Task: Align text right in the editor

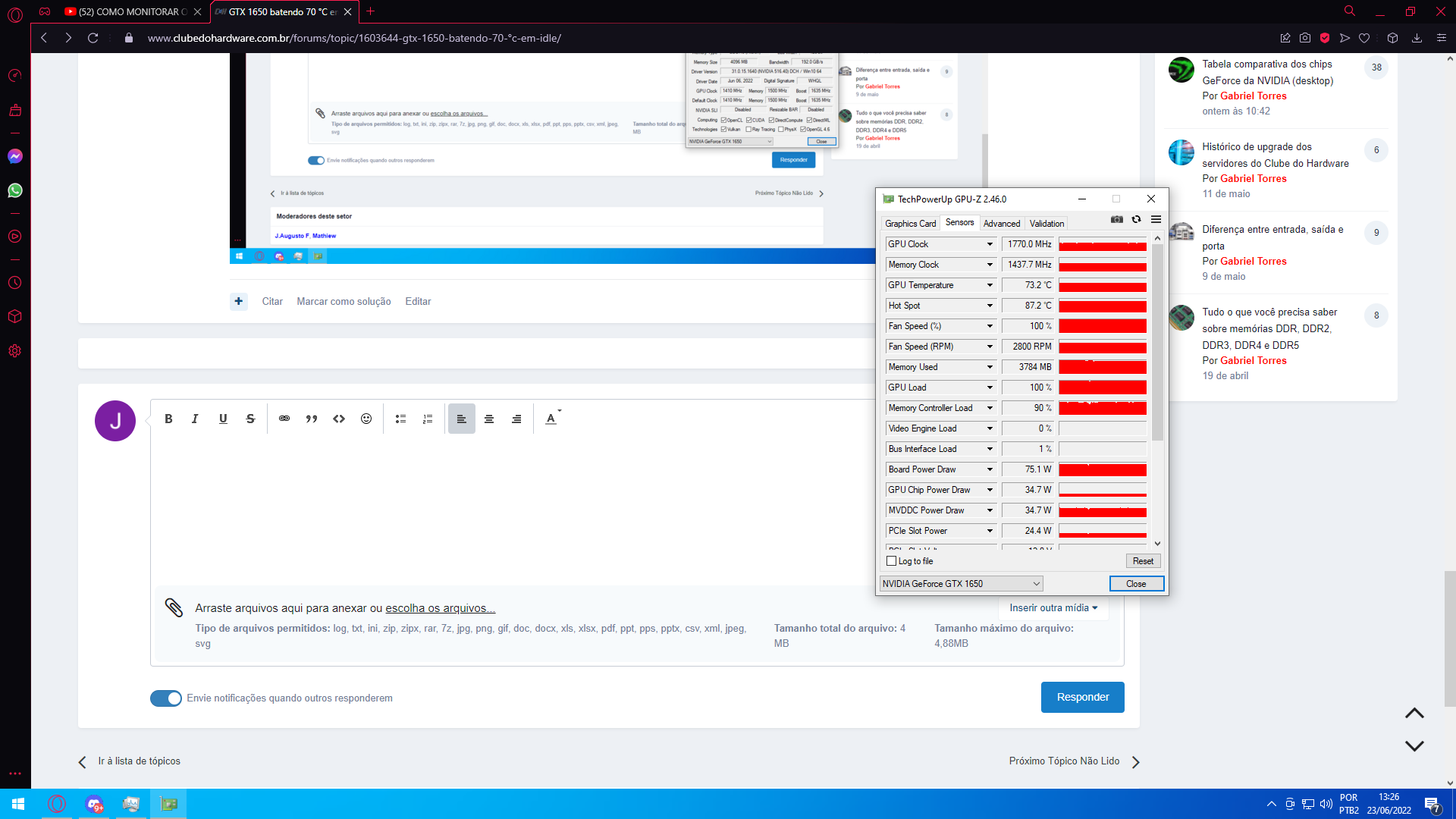Action: [x=516, y=419]
